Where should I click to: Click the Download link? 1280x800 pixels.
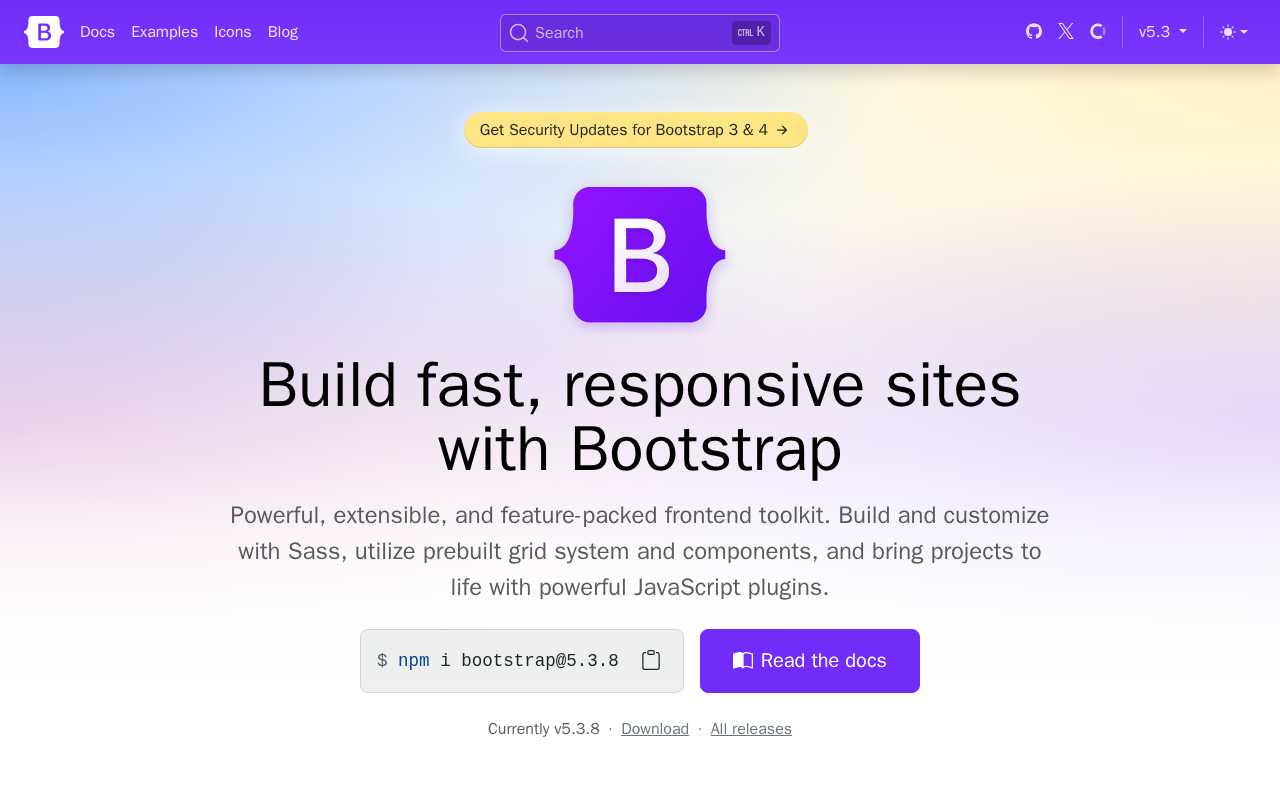tap(655, 729)
